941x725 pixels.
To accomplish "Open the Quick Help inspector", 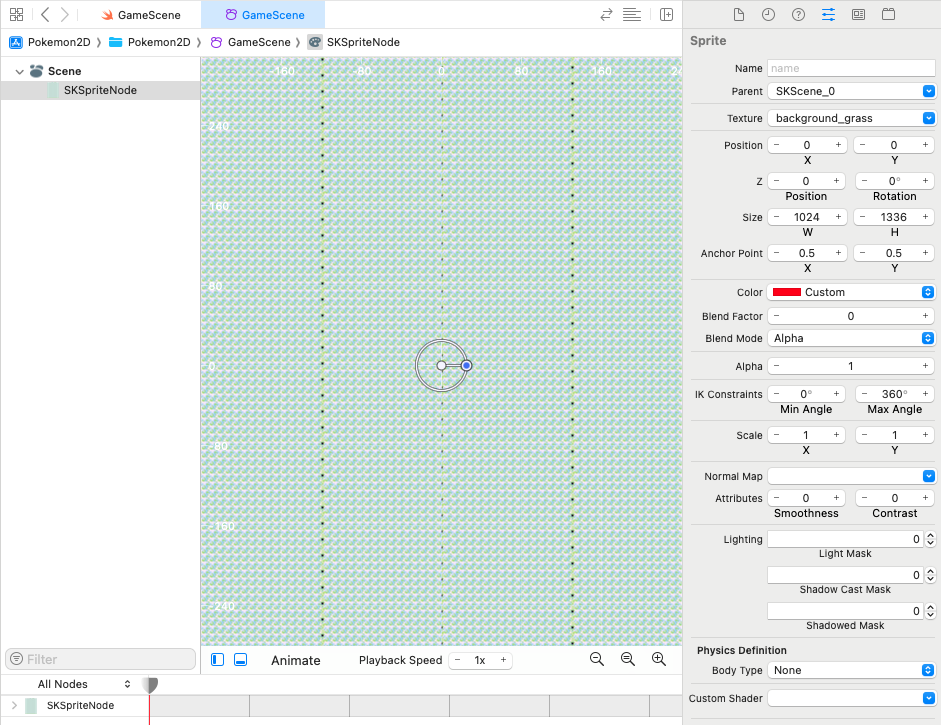I will pos(798,15).
